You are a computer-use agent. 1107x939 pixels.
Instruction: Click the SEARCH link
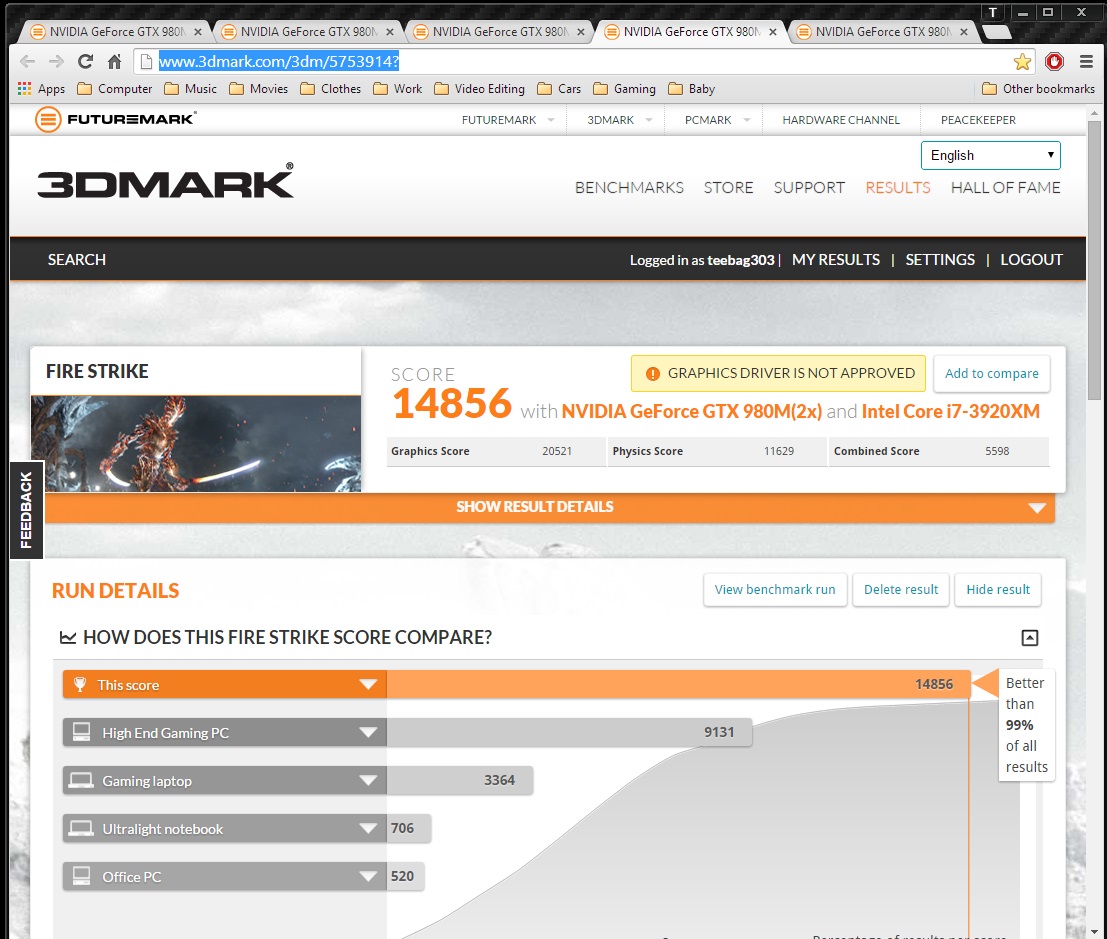[77, 260]
